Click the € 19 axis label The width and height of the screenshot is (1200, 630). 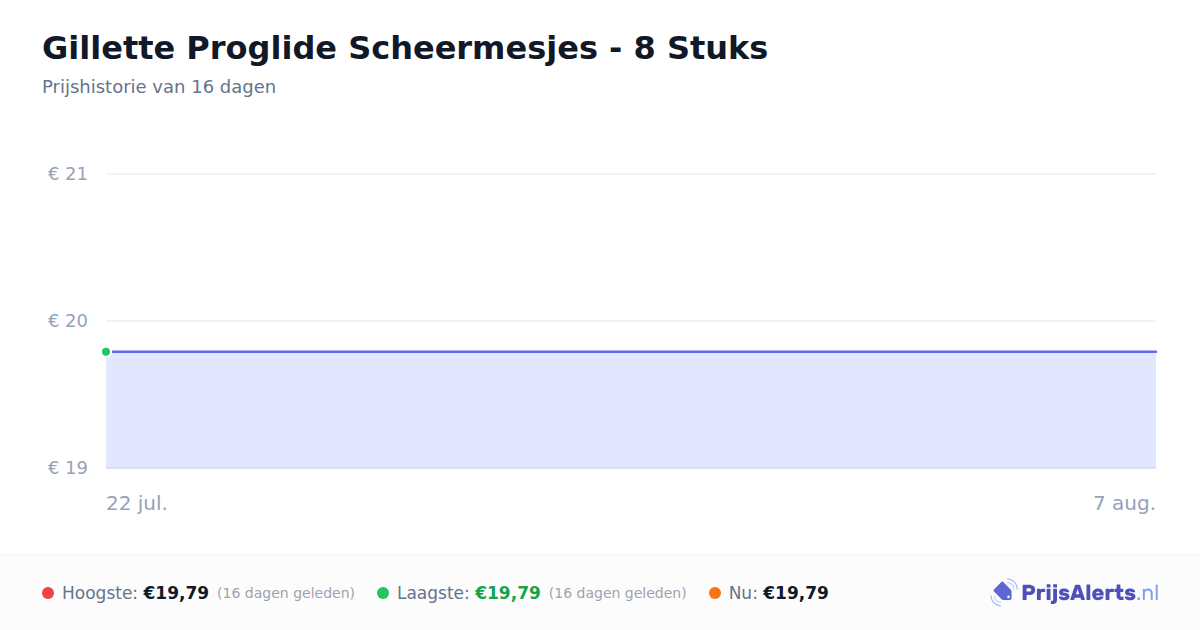(68, 468)
